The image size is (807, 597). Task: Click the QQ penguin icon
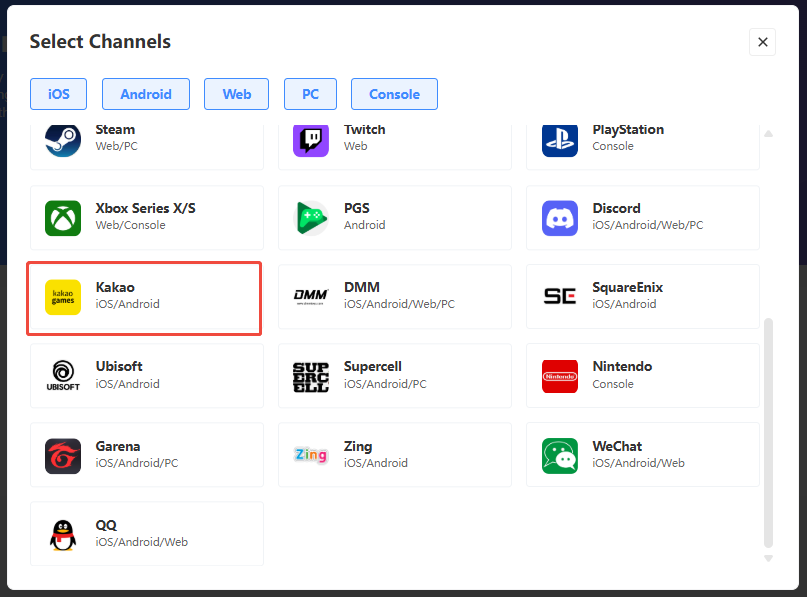(x=63, y=535)
